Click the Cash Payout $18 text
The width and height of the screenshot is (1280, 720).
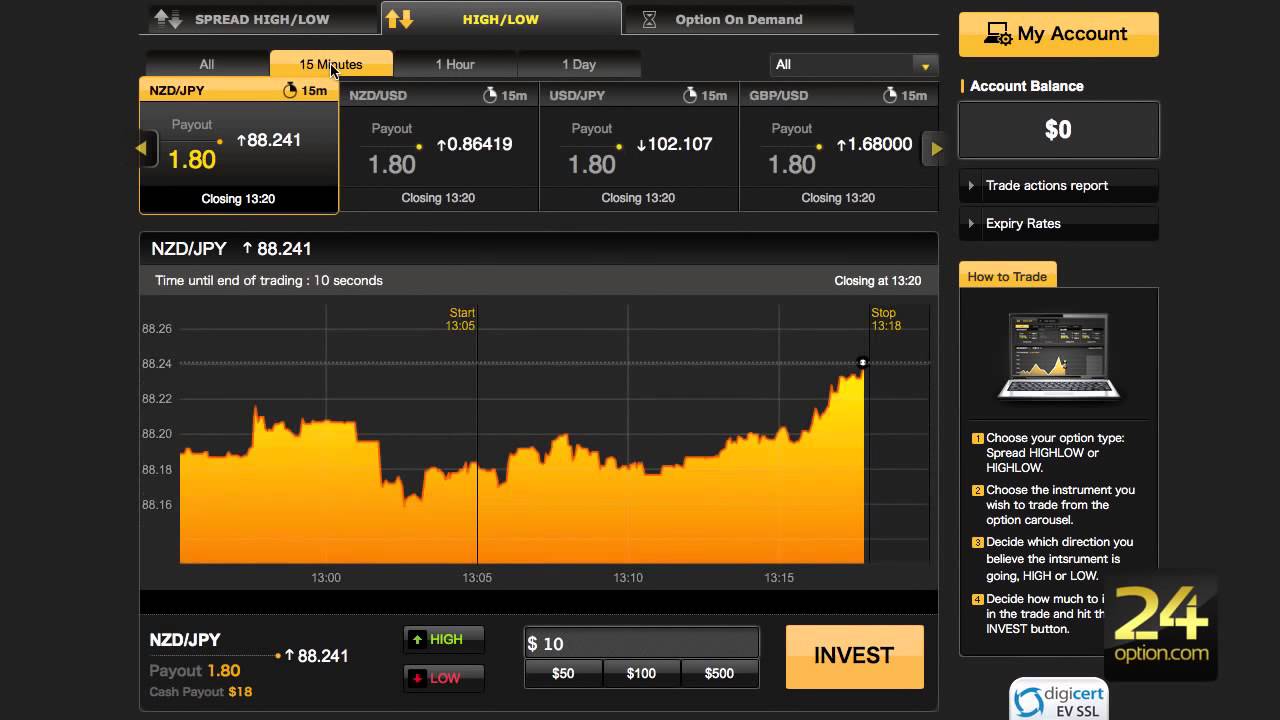click(x=200, y=692)
